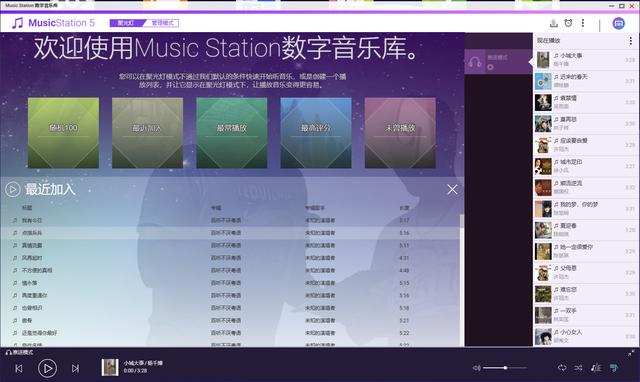Viewport: 640px width, 382px height.
Task: Play all songs in 最近加入 list
Action: click(12, 189)
